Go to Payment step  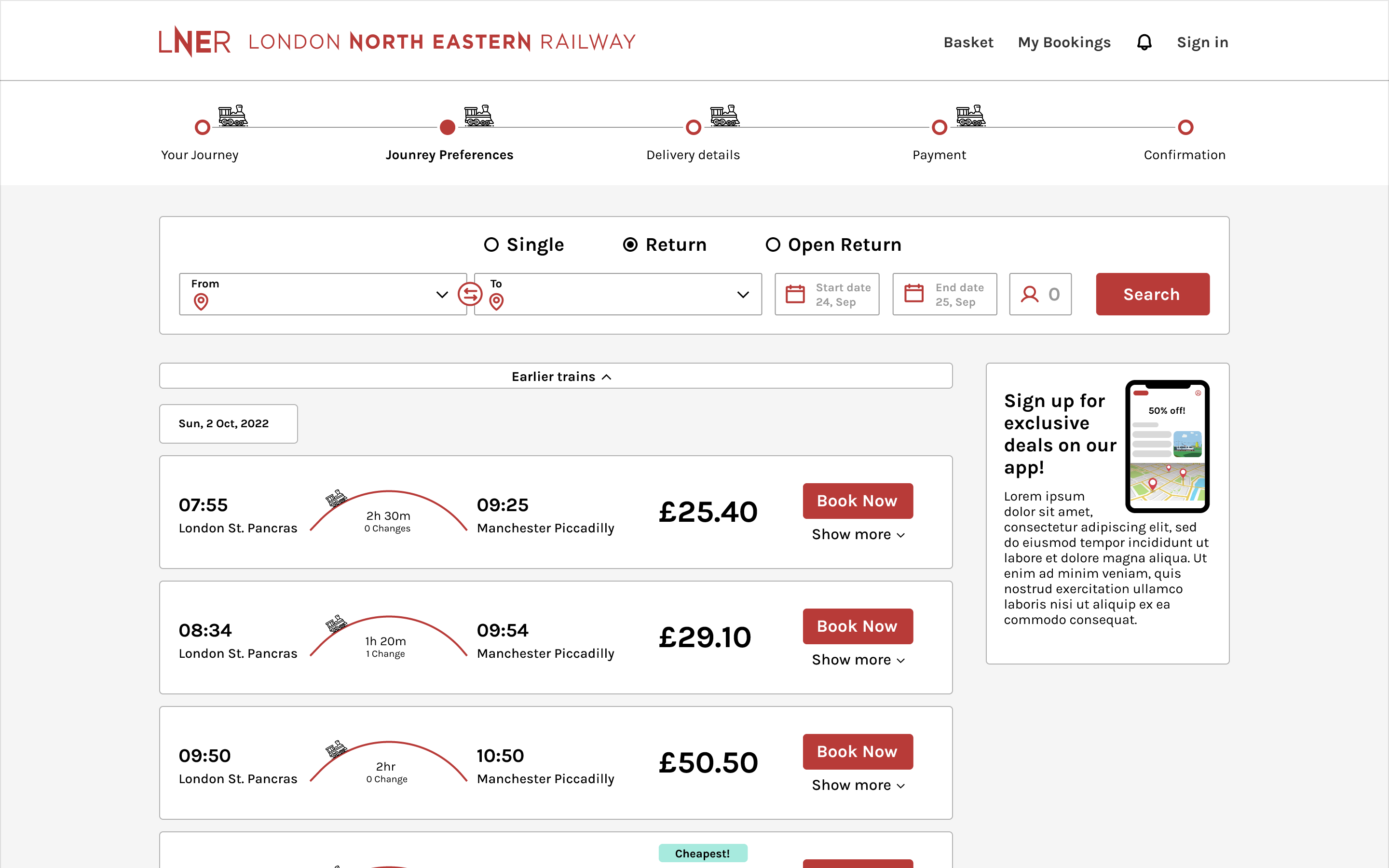pyautogui.click(x=939, y=155)
